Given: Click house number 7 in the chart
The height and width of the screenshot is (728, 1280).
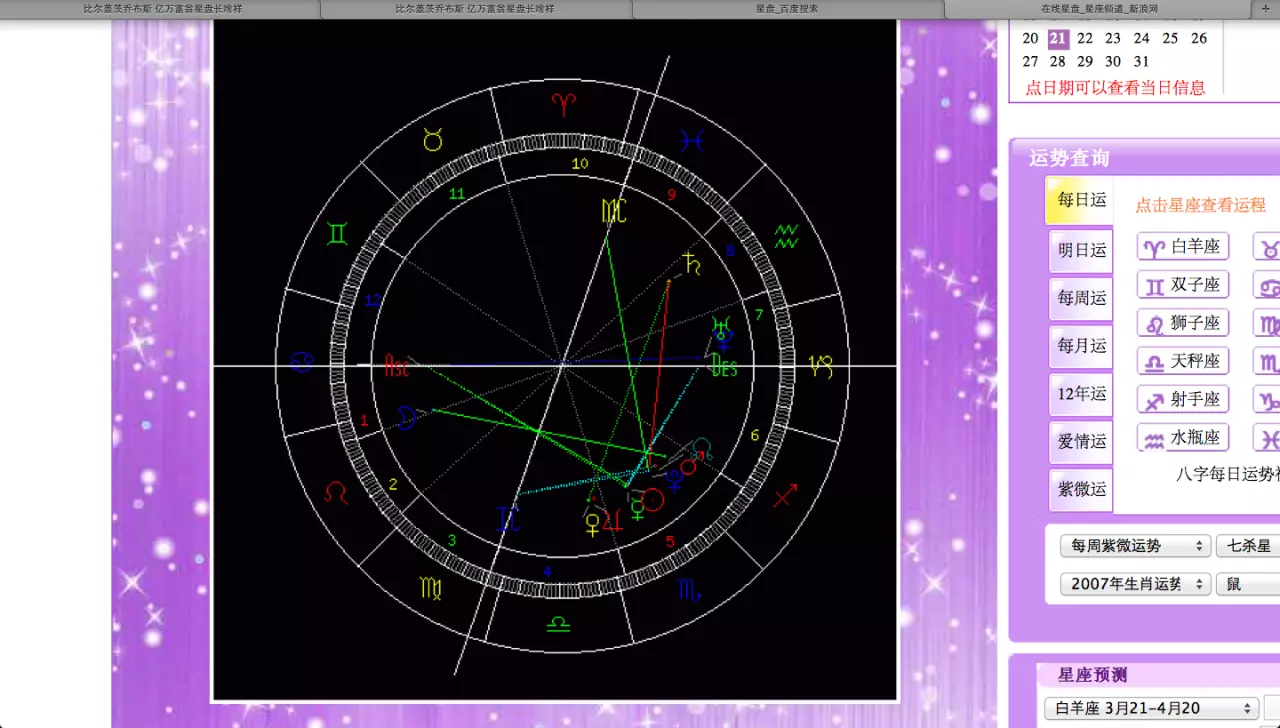Looking at the screenshot, I should click(x=759, y=315).
